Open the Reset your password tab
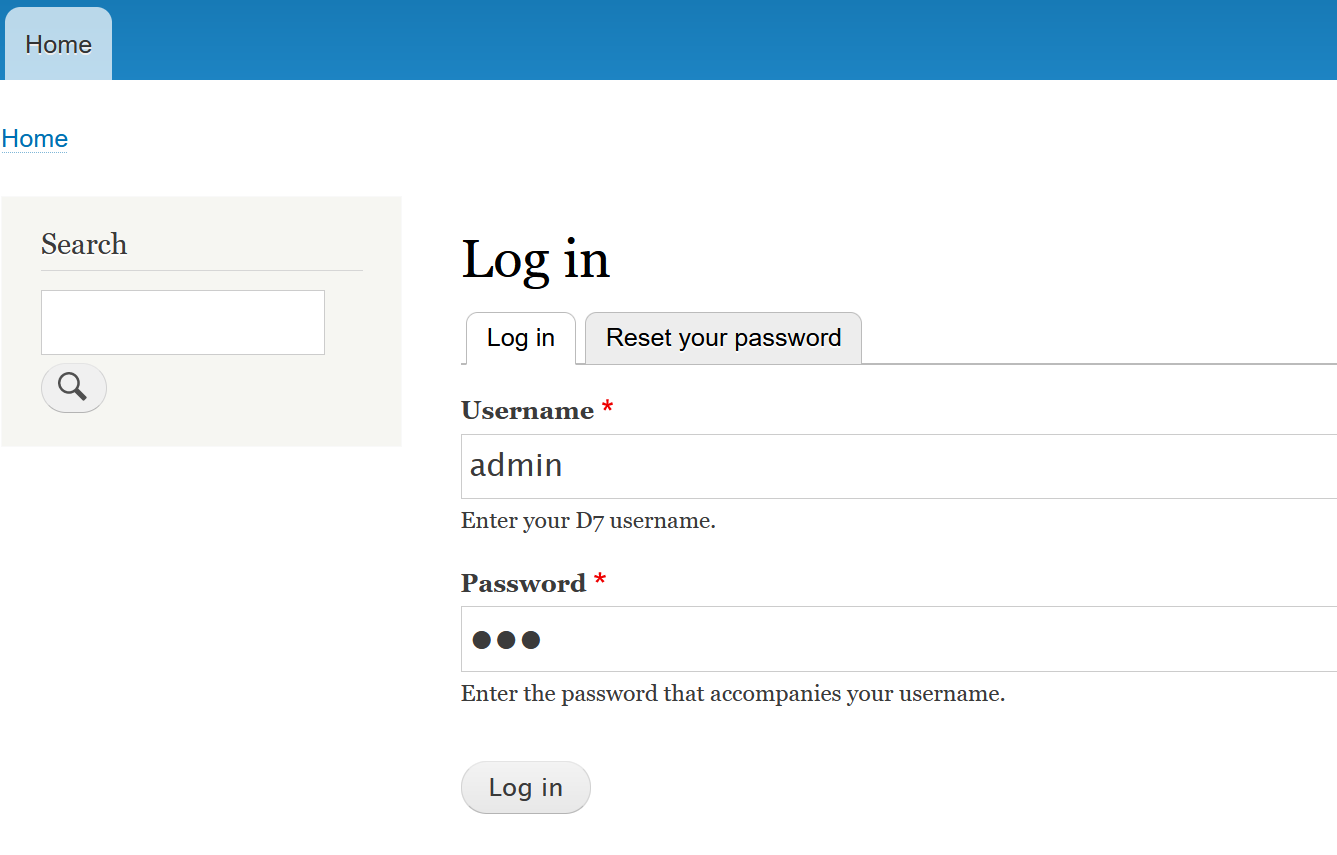 tap(723, 338)
